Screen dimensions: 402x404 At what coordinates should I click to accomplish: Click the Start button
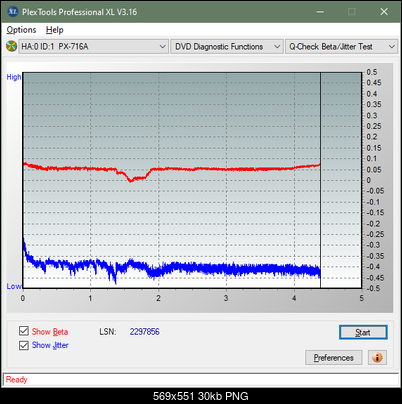pyautogui.click(x=363, y=332)
